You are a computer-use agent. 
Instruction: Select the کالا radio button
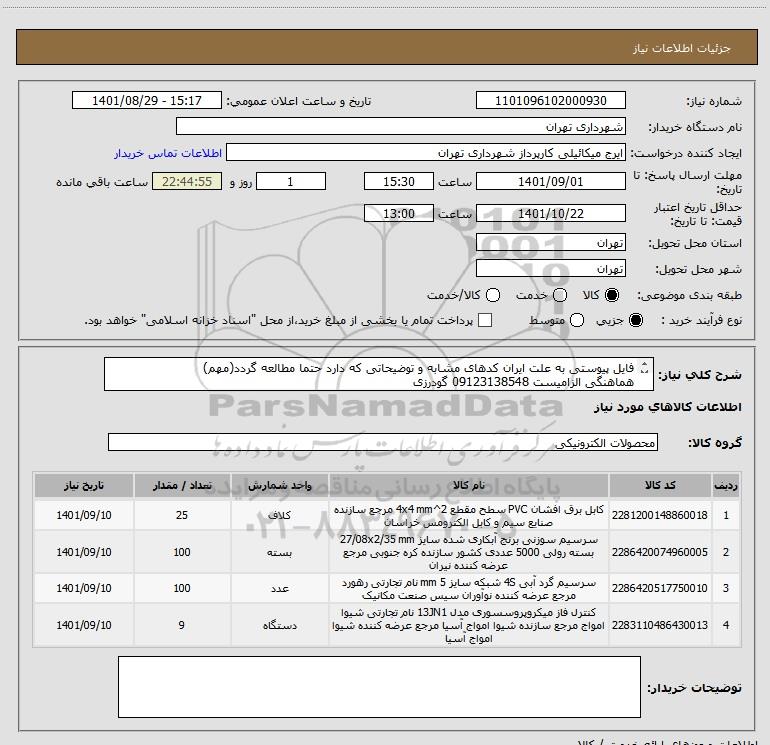click(x=612, y=295)
